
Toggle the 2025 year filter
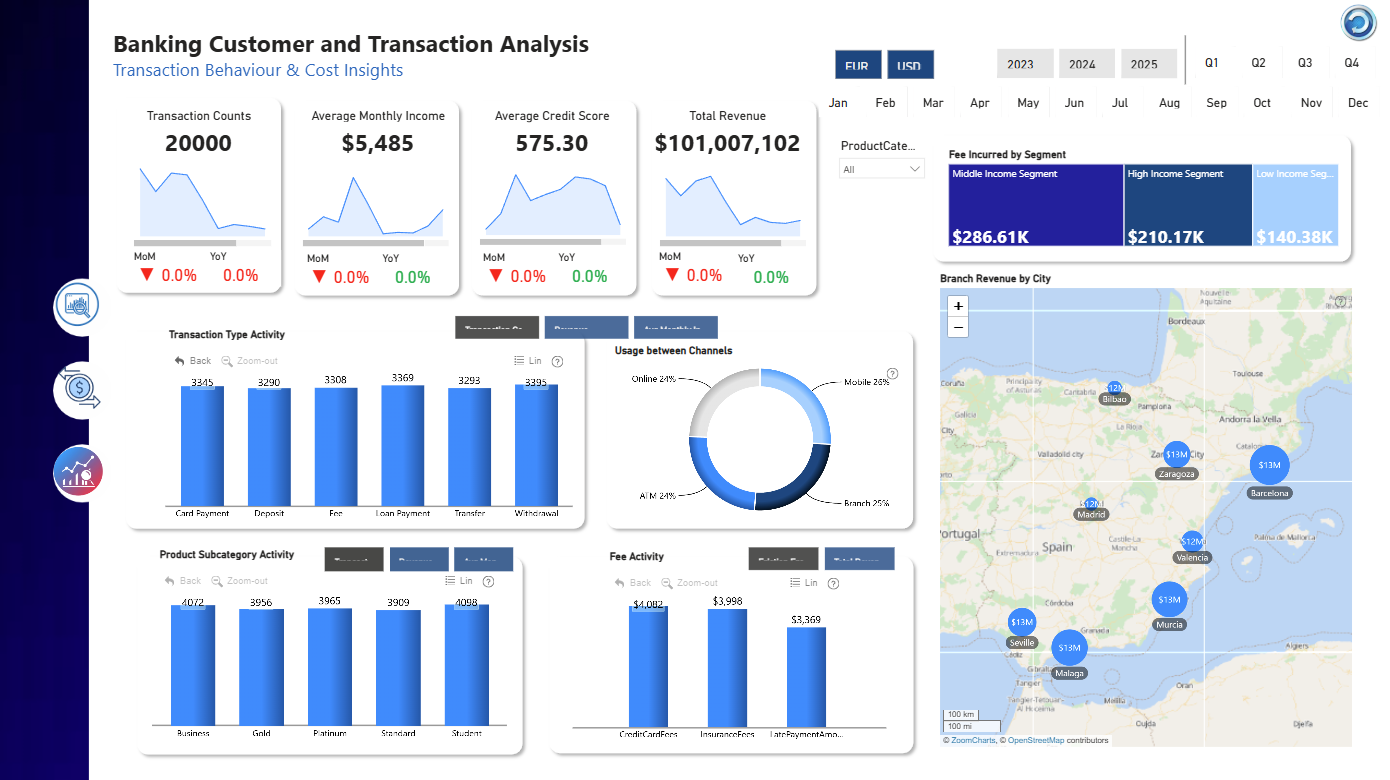coord(1149,64)
